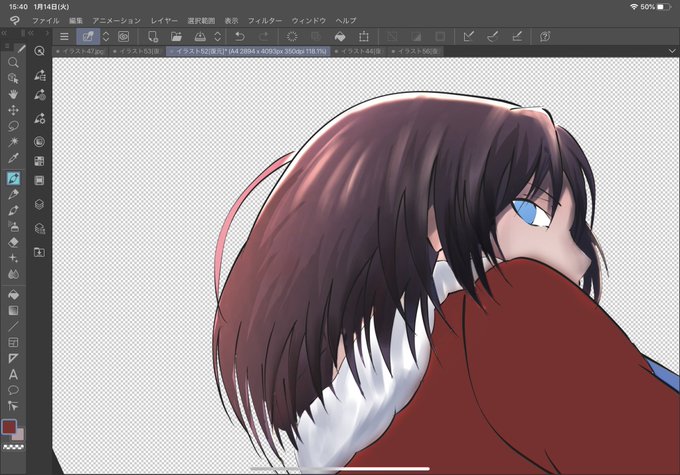Select the Frame border tool
The height and width of the screenshot is (475, 680).
click(x=13, y=342)
